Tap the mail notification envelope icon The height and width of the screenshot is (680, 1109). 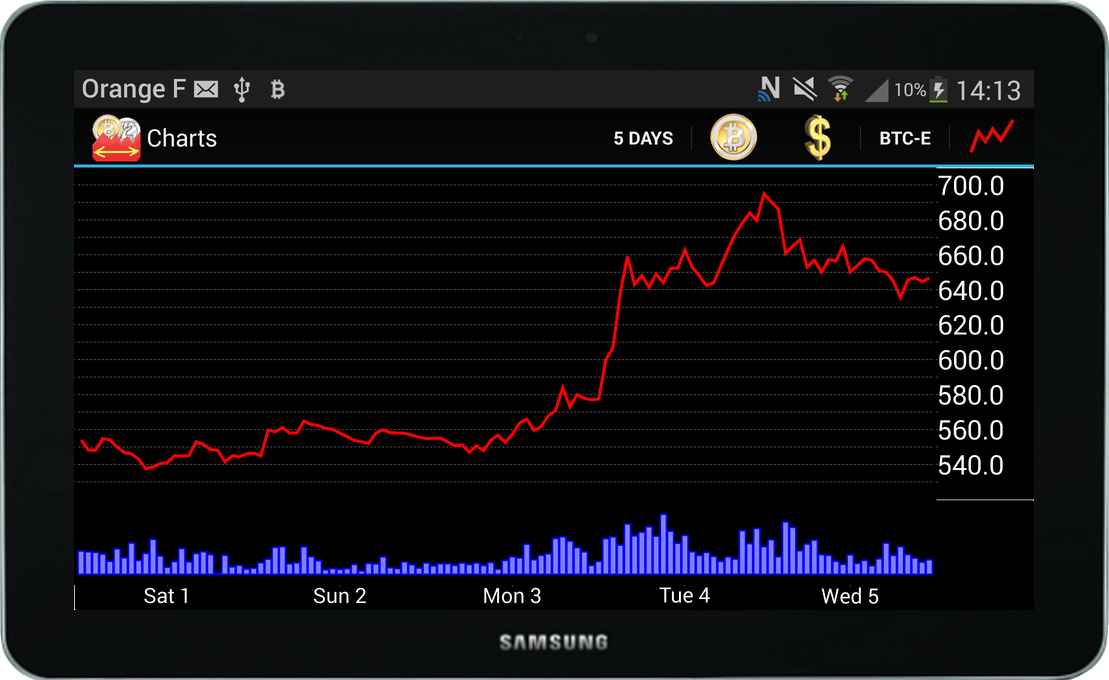tap(207, 90)
